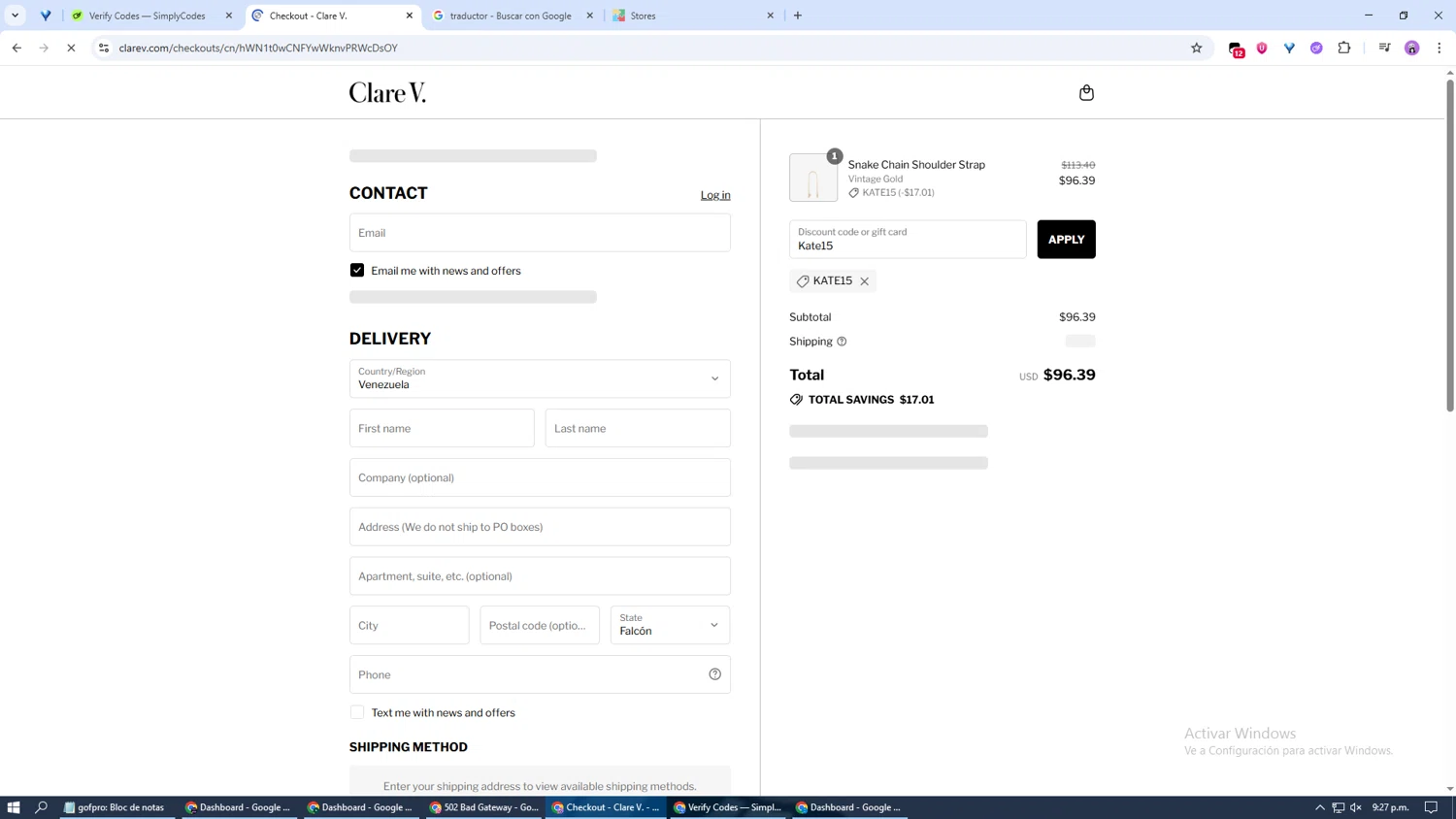Image resolution: width=1456 pixels, height=819 pixels.
Task: View site information icon in address bar
Action: coord(104,48)
